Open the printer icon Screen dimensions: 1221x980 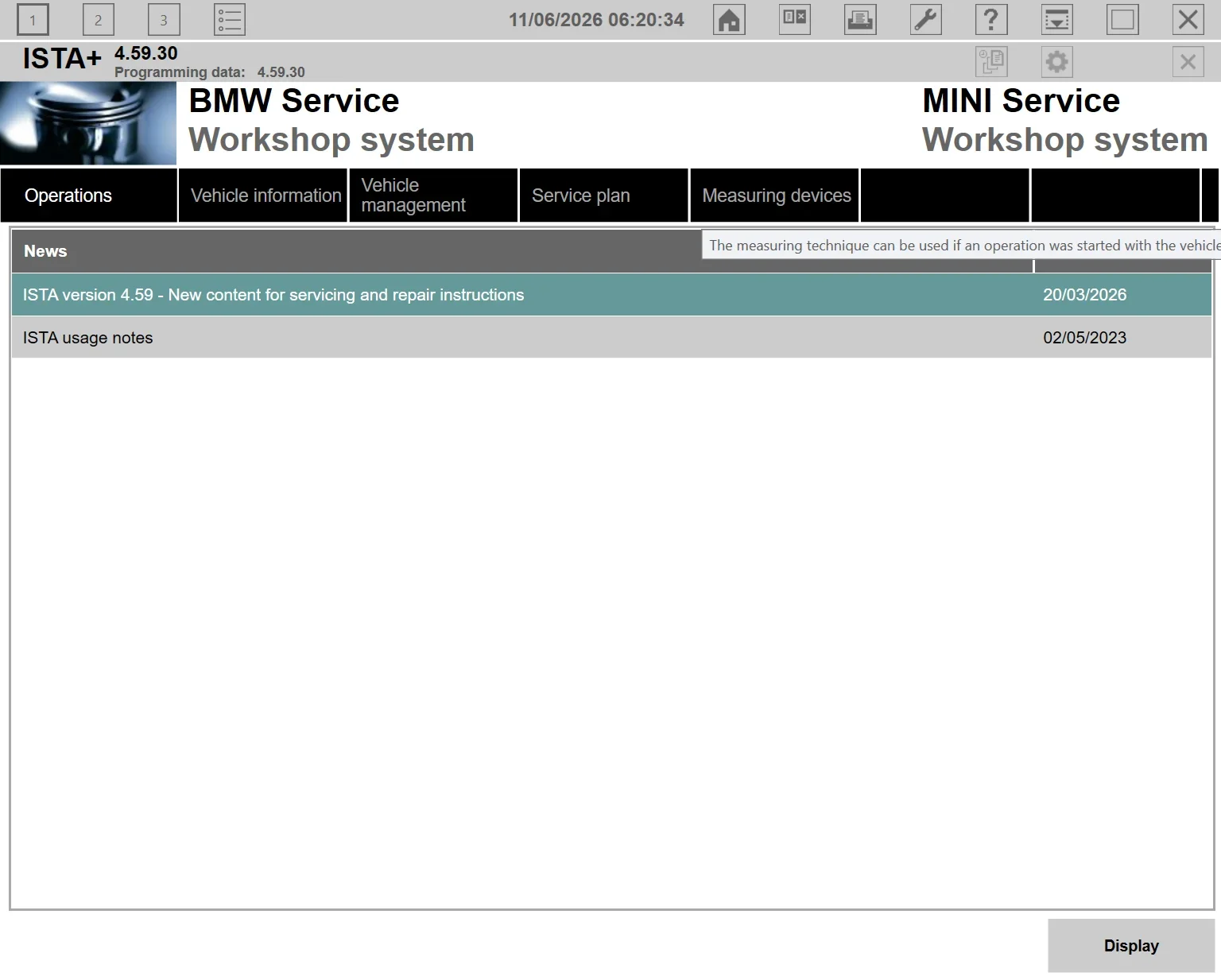click(860, 20)
